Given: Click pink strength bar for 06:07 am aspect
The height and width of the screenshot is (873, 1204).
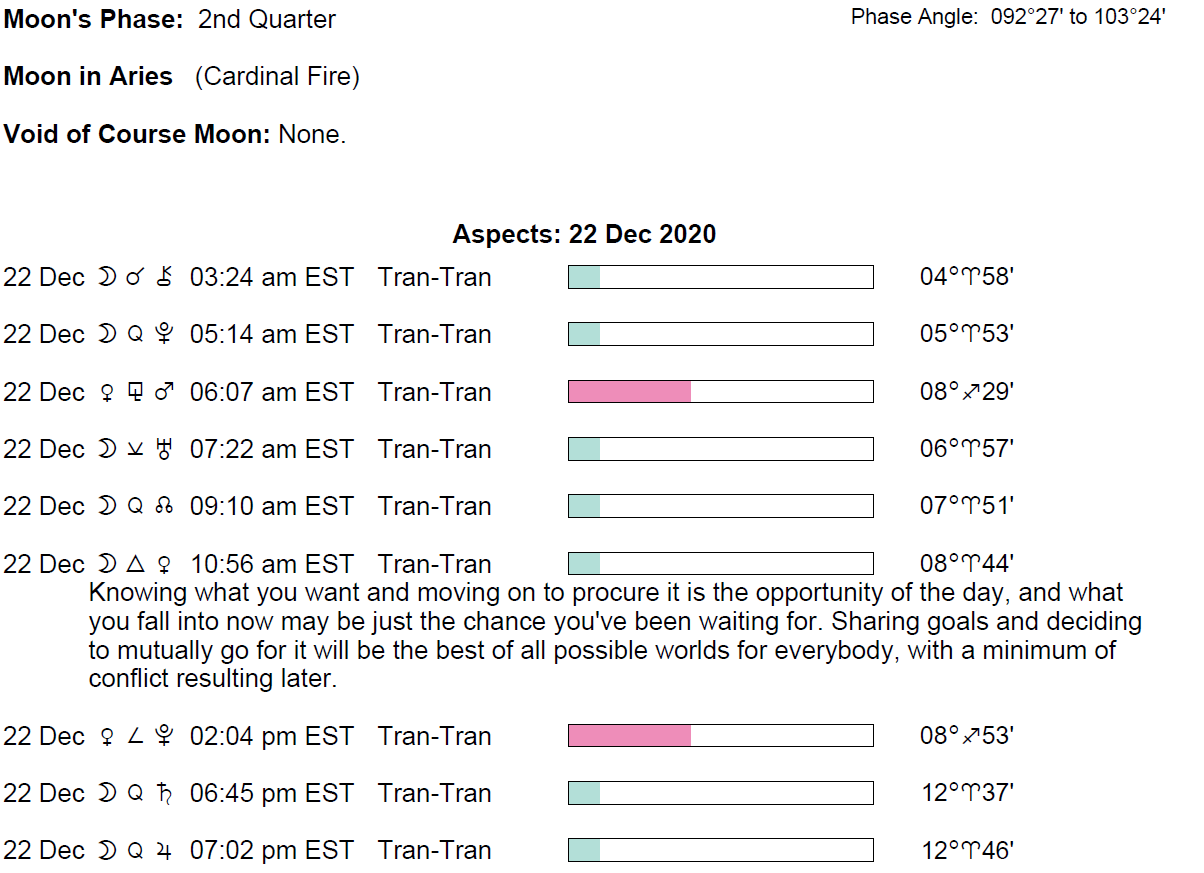Looking at the screenshot, I should click(629, 392).
